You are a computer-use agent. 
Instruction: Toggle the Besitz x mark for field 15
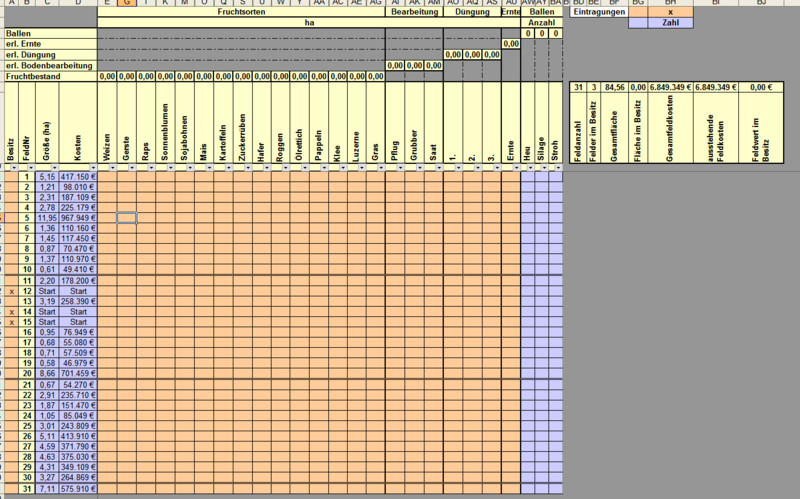[11, 321]
